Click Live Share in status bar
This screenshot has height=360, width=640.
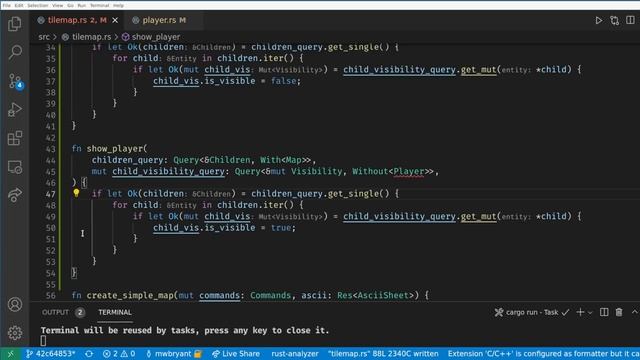coord(236,354)
